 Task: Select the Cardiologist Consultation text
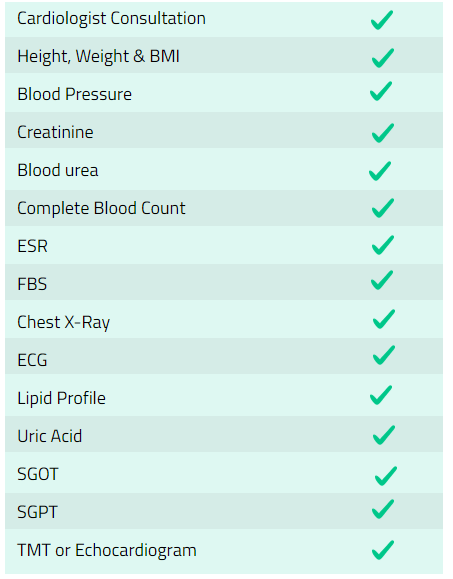[x=111, y=19]
